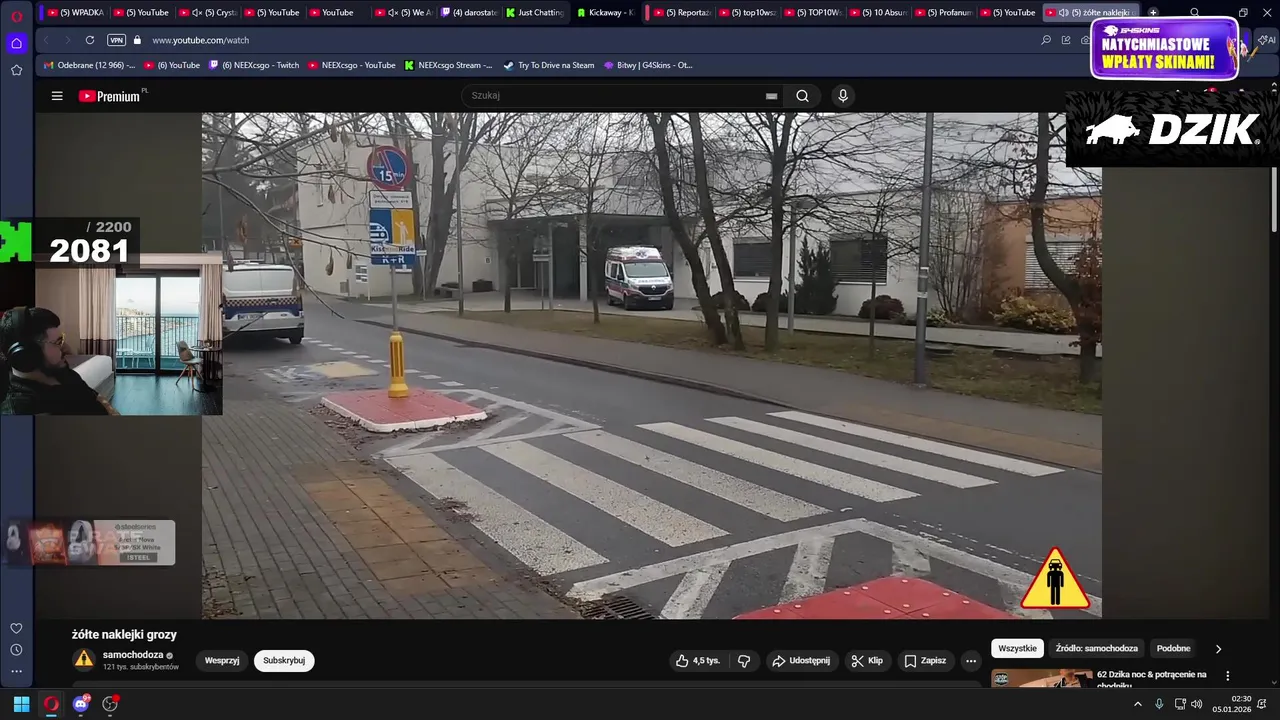Image resolution: width=1280 pixels, height=720 pixels.
Task: Open the YouTube hamburger guide menu
Action: [57, 96]
